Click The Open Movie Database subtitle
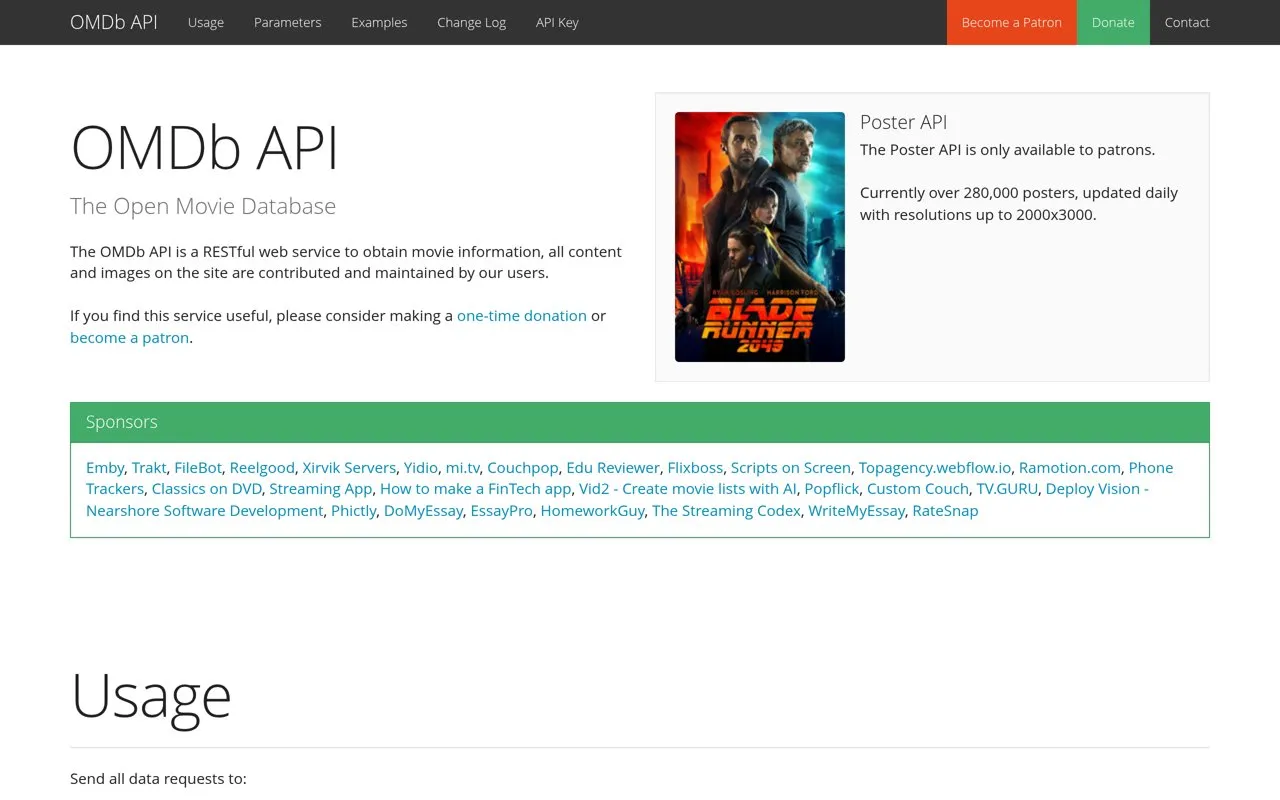Viewport: 1280px width, 800px height. [203, 206]
